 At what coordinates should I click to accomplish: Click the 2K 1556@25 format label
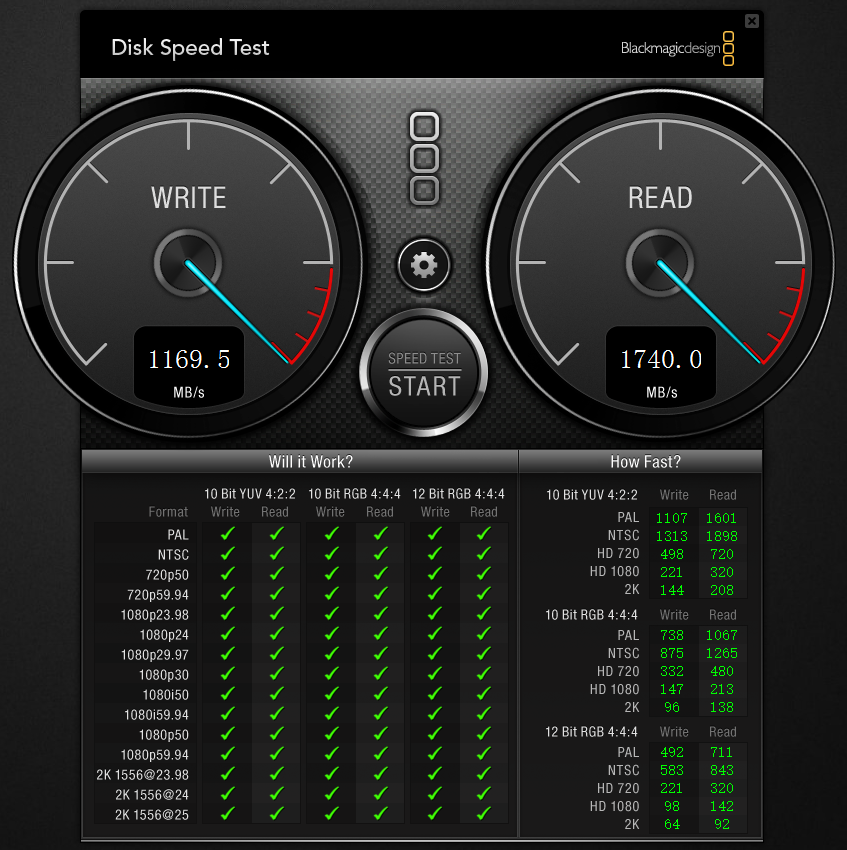pyautogui.click(x=152, y=815)
